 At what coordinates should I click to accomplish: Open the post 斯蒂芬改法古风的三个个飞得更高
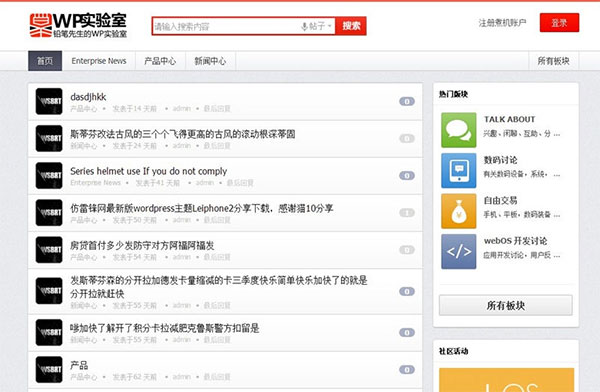point(183,134)
